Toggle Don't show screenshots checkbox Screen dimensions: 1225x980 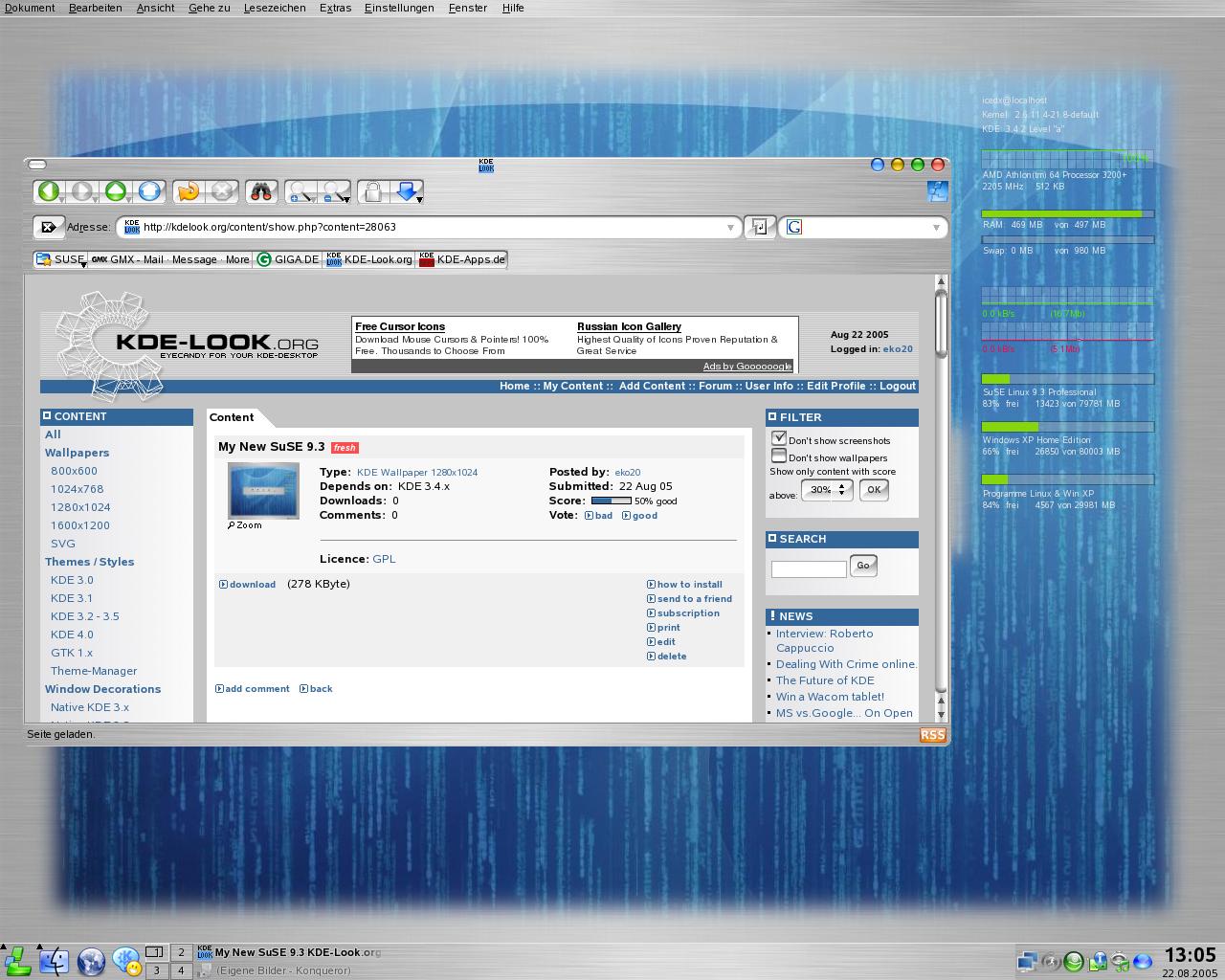point(779,438)
